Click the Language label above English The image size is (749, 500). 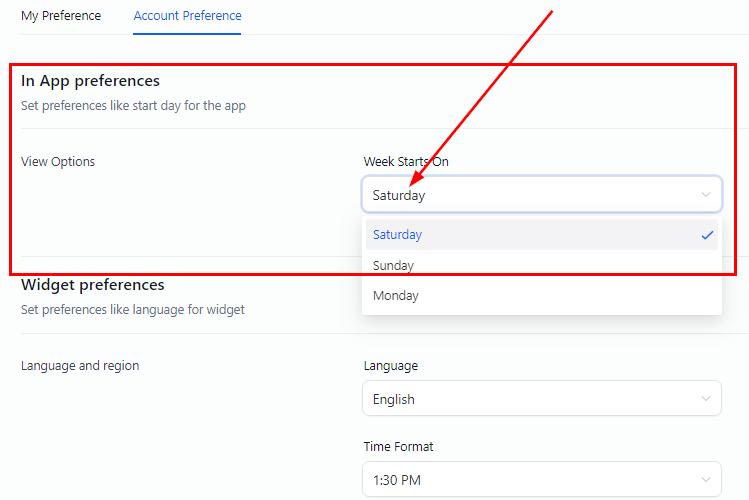pyautogui.click(x=391, y=366)
